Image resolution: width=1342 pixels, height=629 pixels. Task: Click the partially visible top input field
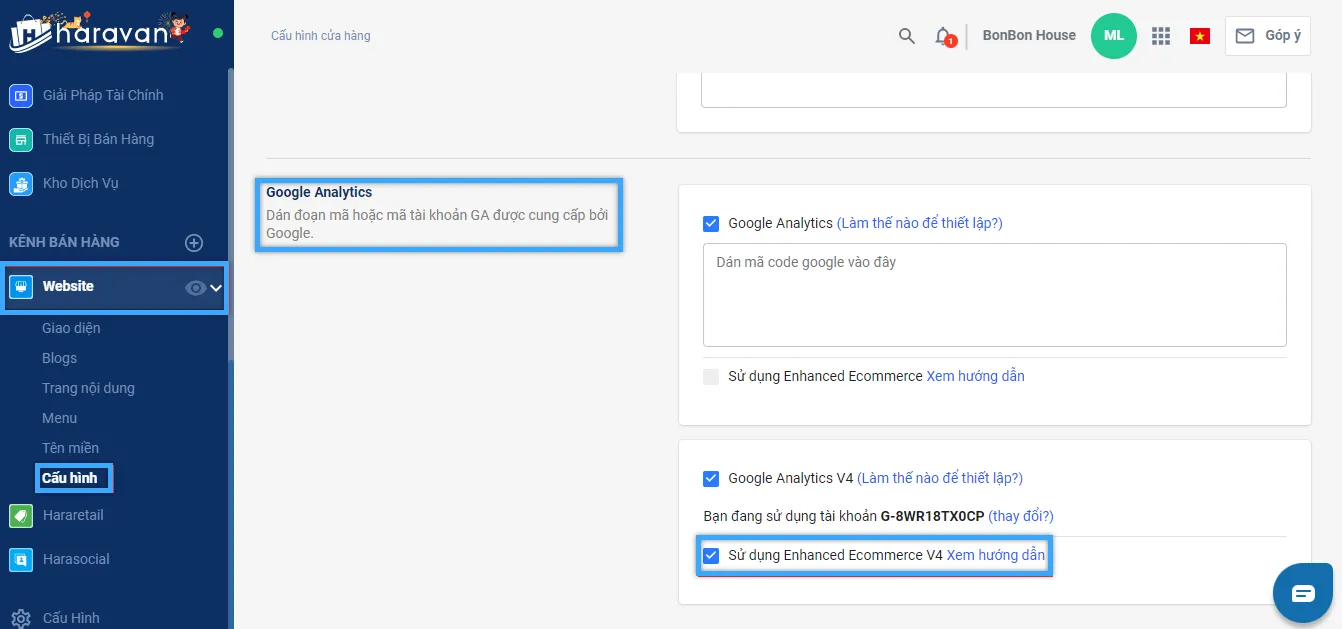coord(994,90)
